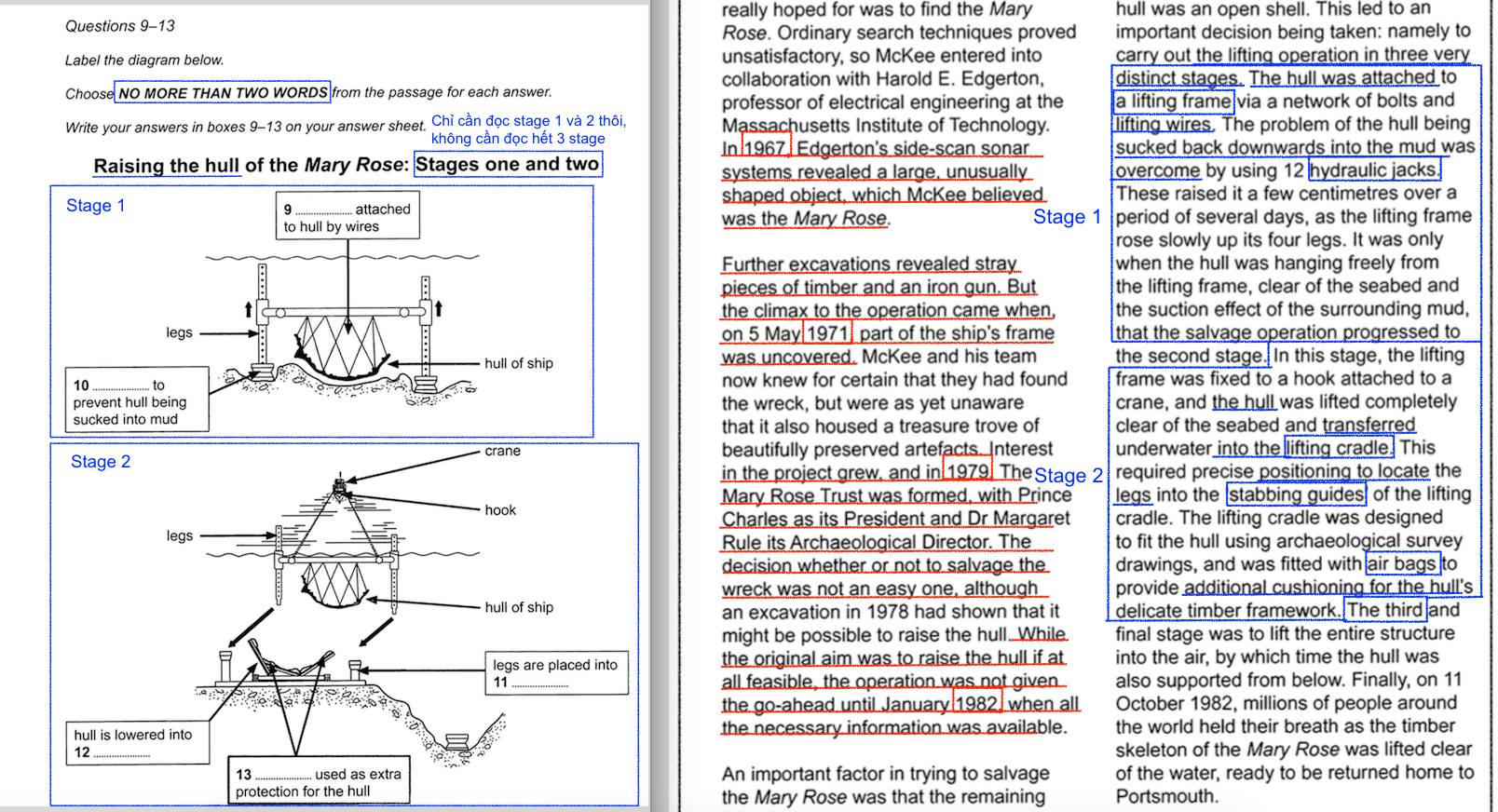This screenshot has width=1498, height=812.
Task: Click the boxed "stabbing guides" phrase
Action: [1297, 494]
